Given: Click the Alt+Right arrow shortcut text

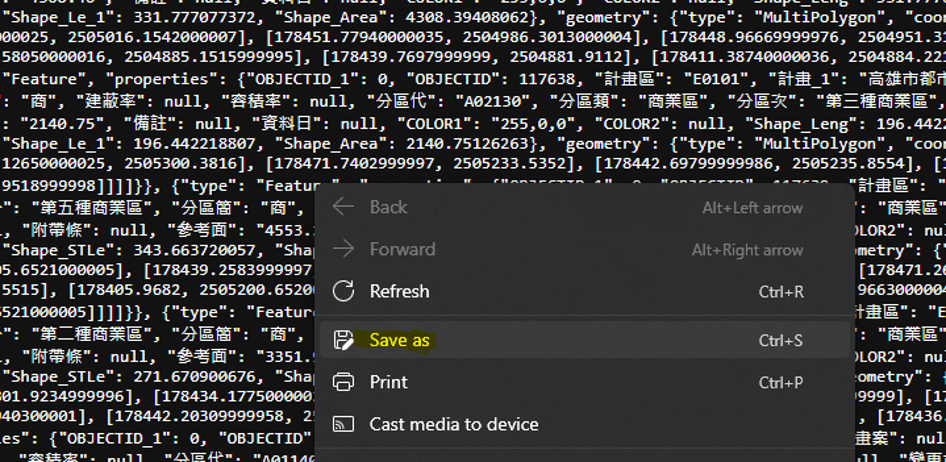Looking at the screenshot, I should [747, 249].
